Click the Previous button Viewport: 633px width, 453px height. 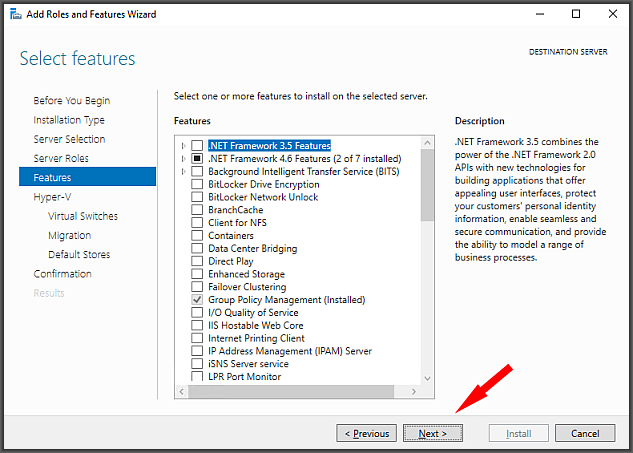[x=367, y=433]
